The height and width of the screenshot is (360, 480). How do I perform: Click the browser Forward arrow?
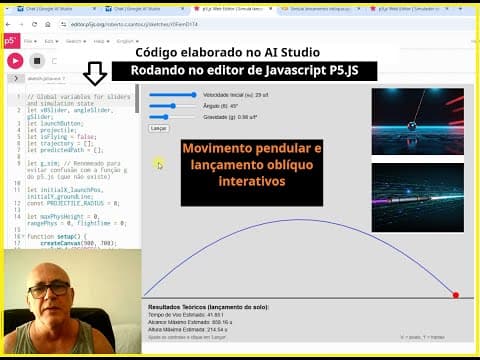click(21, 24)
